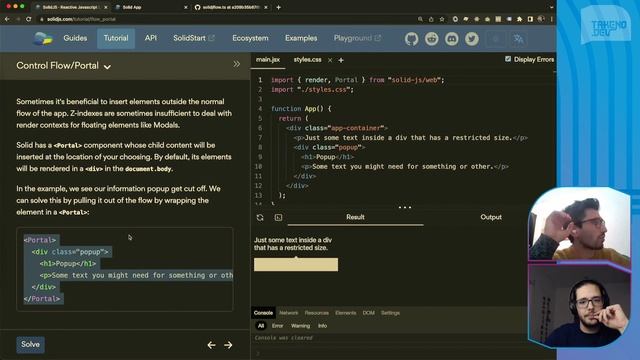Click the SolidJS logo
Image resolution: width=640 pixels, height=360 pixels.
(x=43, y=39)
